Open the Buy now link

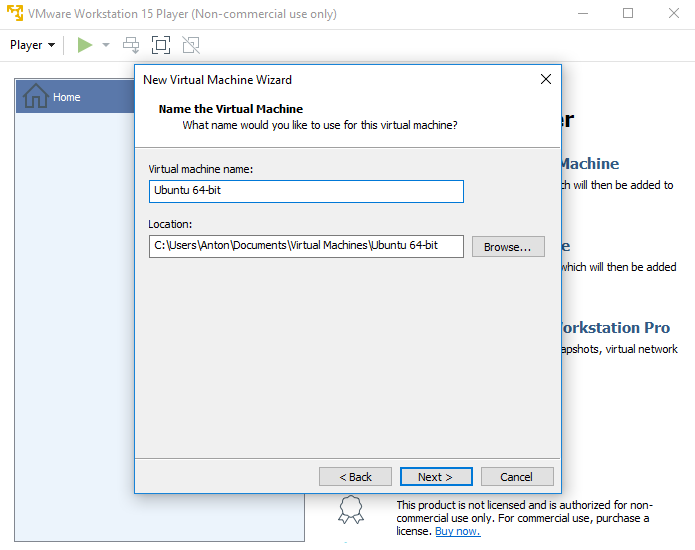coord(457,531)
